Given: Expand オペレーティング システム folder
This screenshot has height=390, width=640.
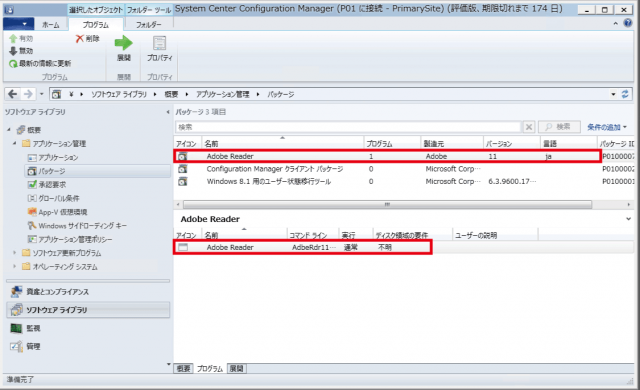Looking at the screenshot, I should (15, 267).
